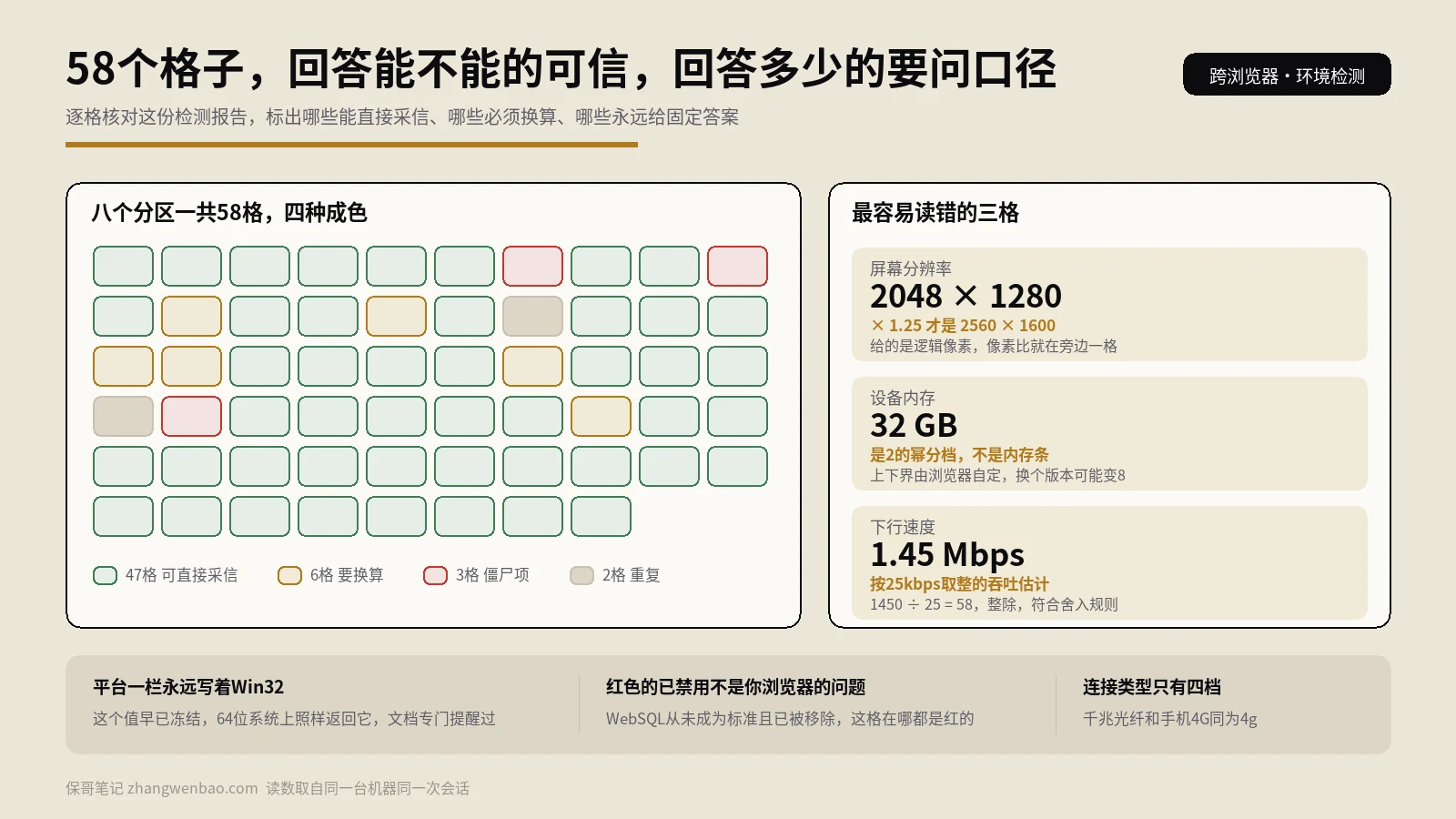Click legend label 2格 重复
Image resolution: width=1456 pixels, height=819 pixels.
[x=632, y=575]
